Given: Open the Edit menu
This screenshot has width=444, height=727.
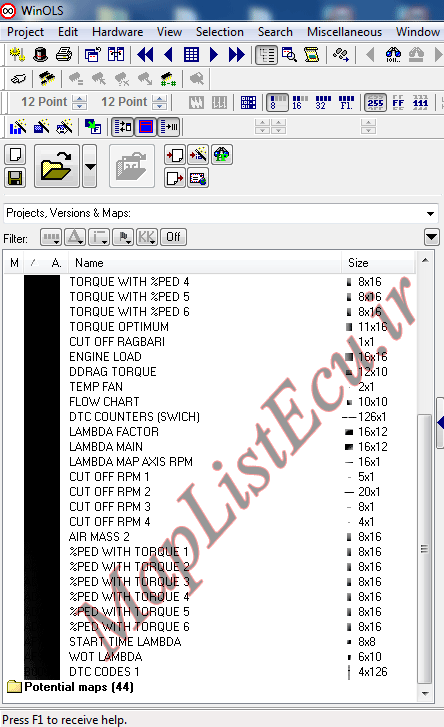Looking at the screenshot, I should point(68,32).
